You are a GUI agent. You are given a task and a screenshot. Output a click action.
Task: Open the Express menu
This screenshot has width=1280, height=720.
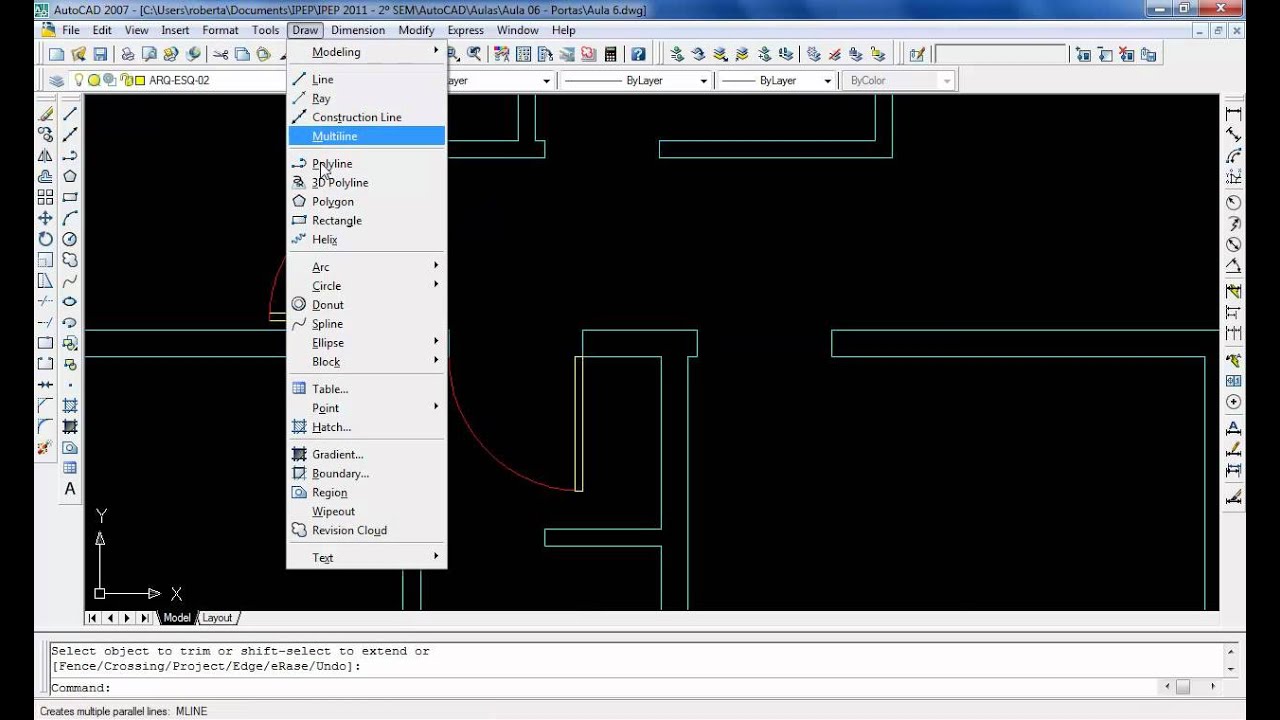tap(465, 30)
